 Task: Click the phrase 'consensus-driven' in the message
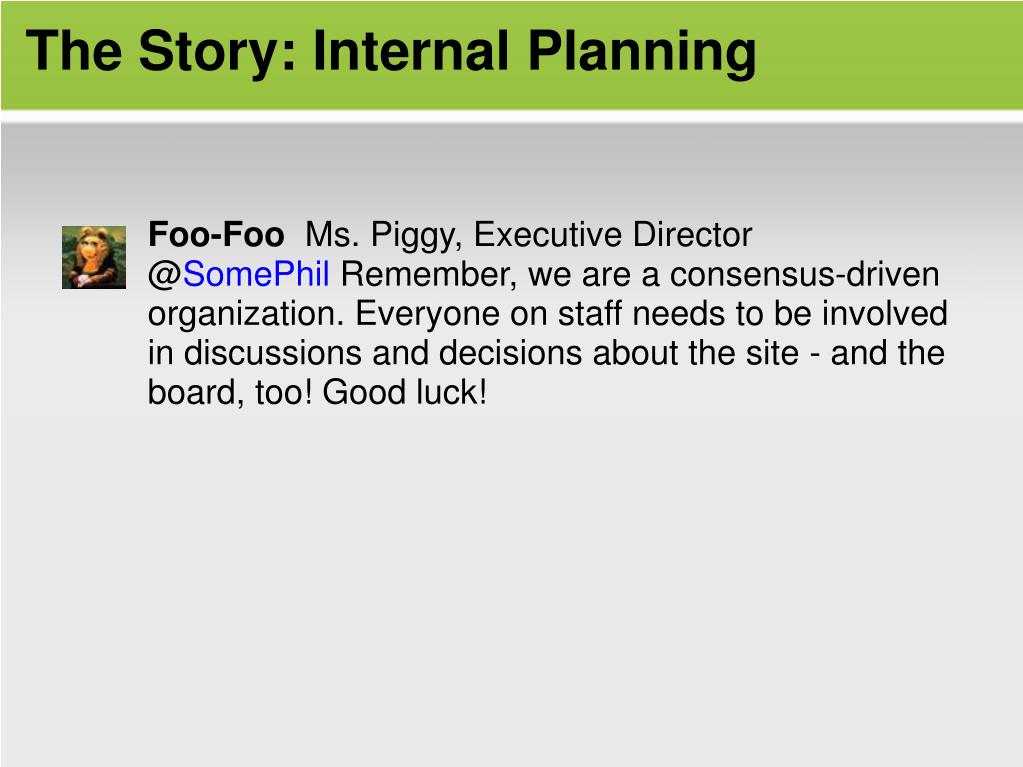point(804,274)
